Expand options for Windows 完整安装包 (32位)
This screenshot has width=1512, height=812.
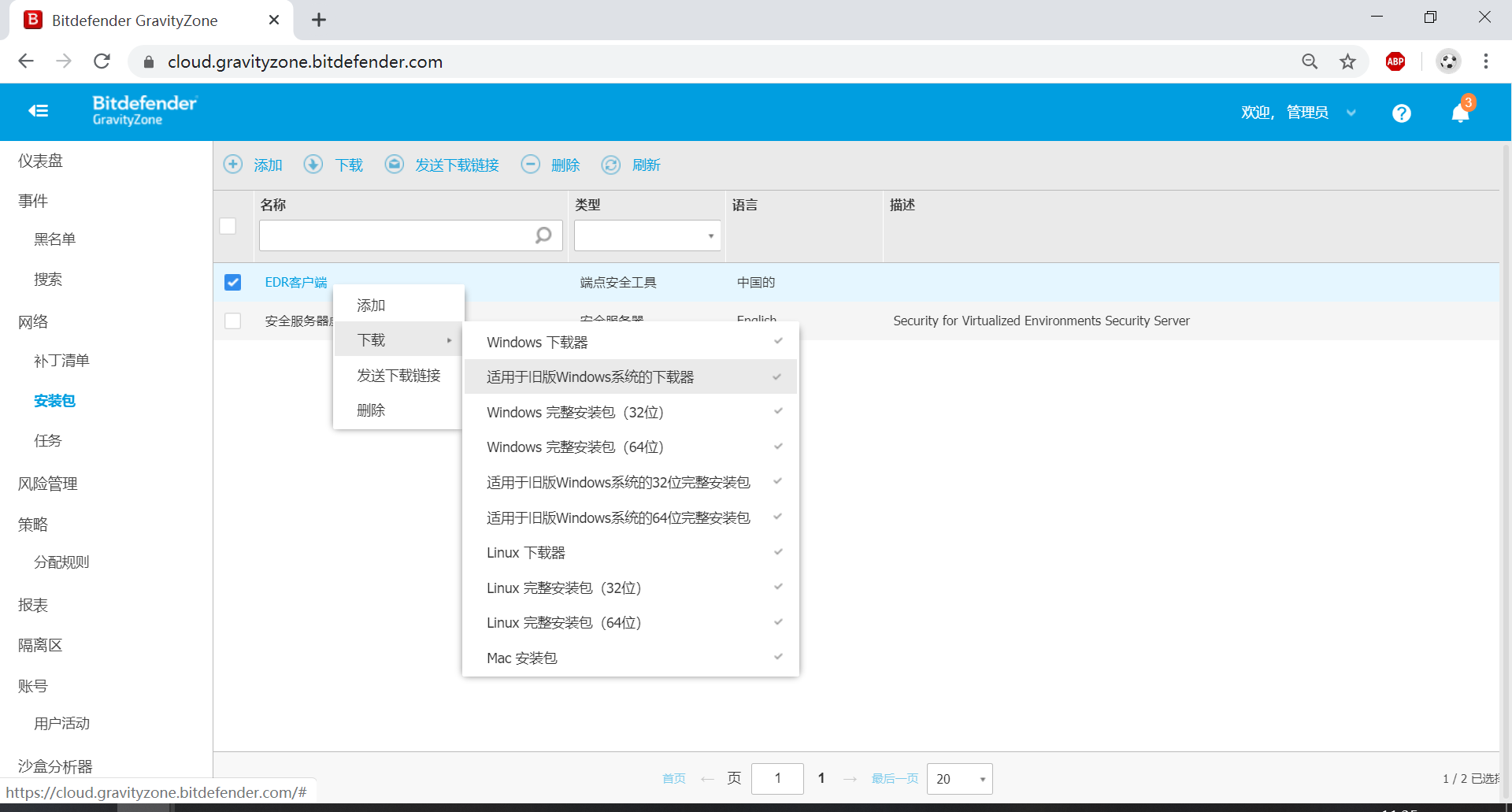point(778,411)
